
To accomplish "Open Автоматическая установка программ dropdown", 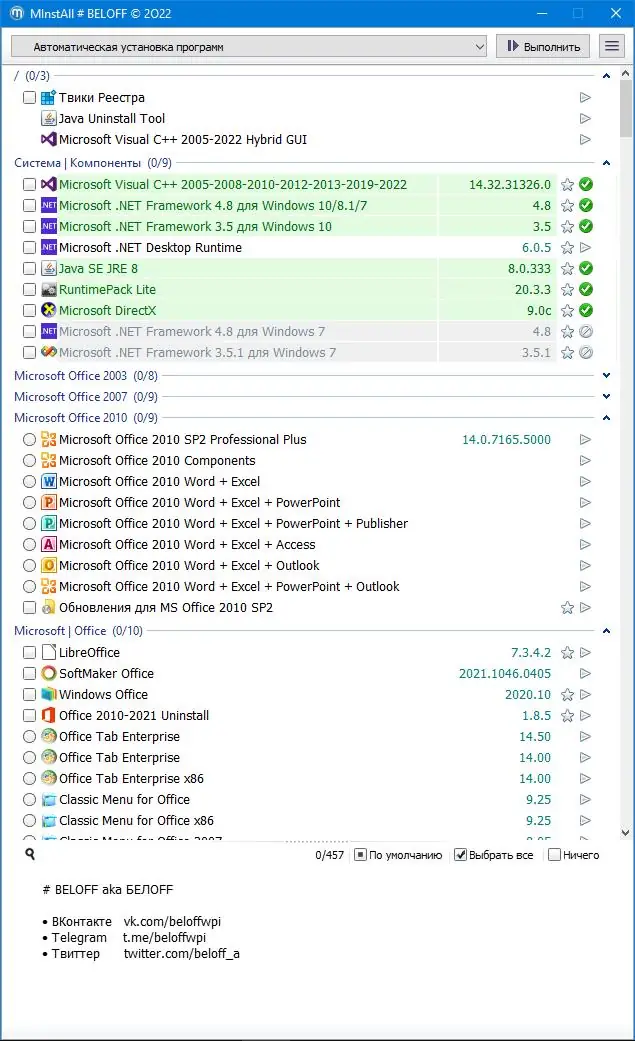I will (249, 46).
